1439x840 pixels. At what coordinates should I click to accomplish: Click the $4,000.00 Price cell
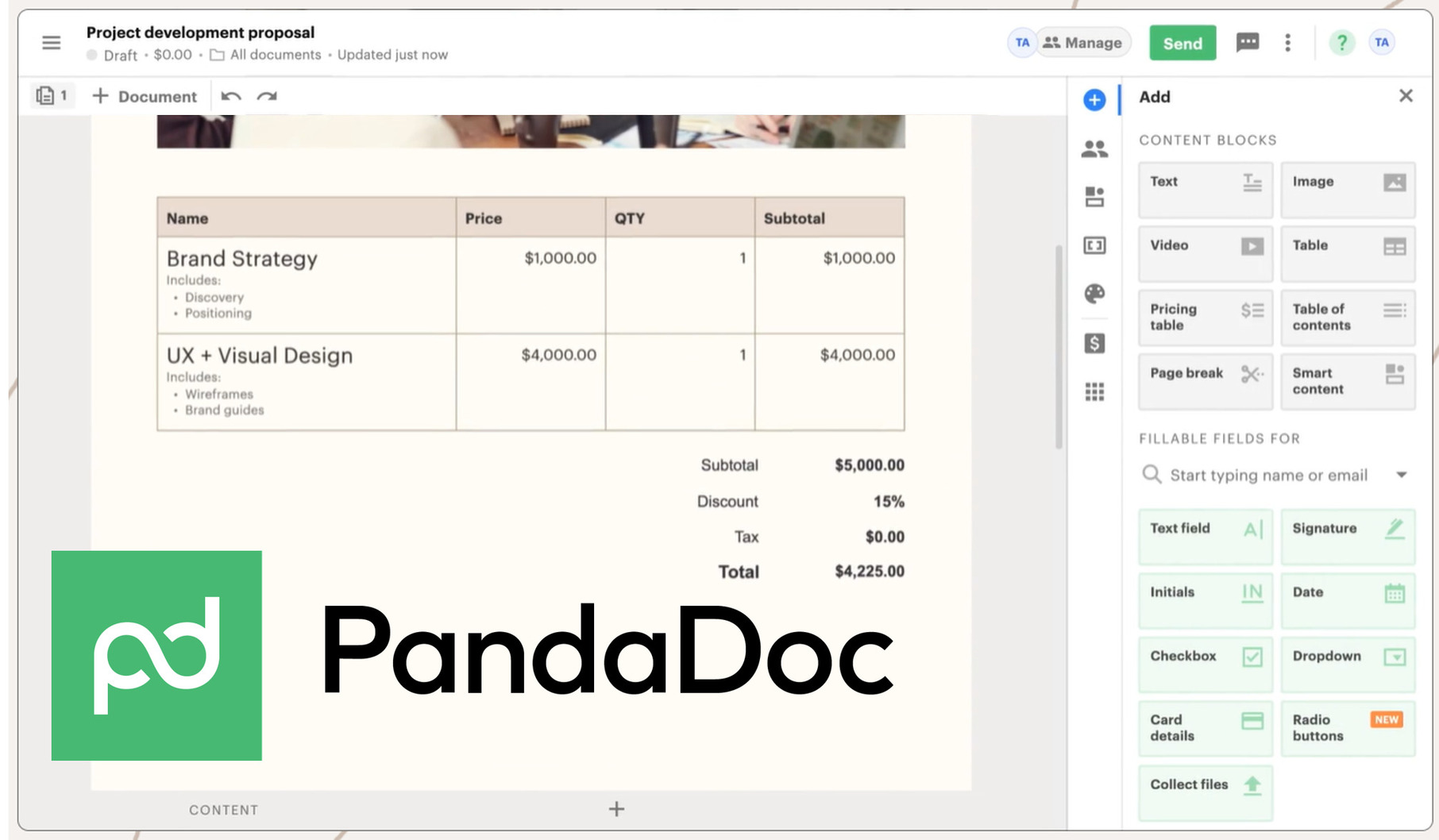530,382
